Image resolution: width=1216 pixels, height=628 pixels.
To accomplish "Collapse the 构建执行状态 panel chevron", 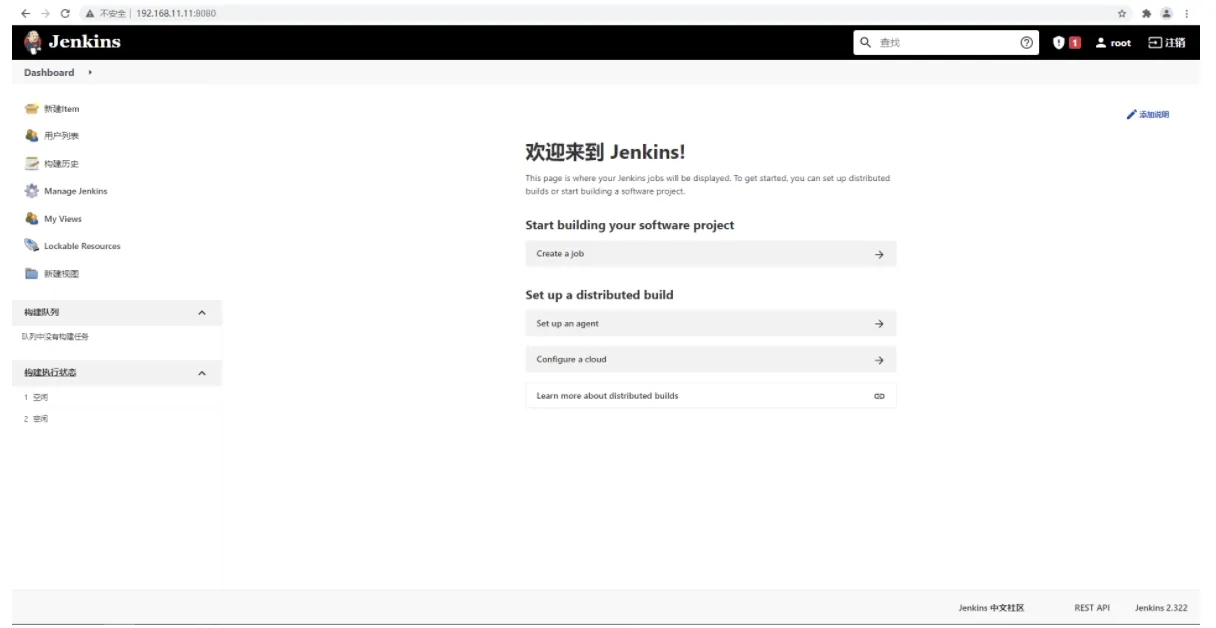I will pyautogui.click(x=202, y=373).
